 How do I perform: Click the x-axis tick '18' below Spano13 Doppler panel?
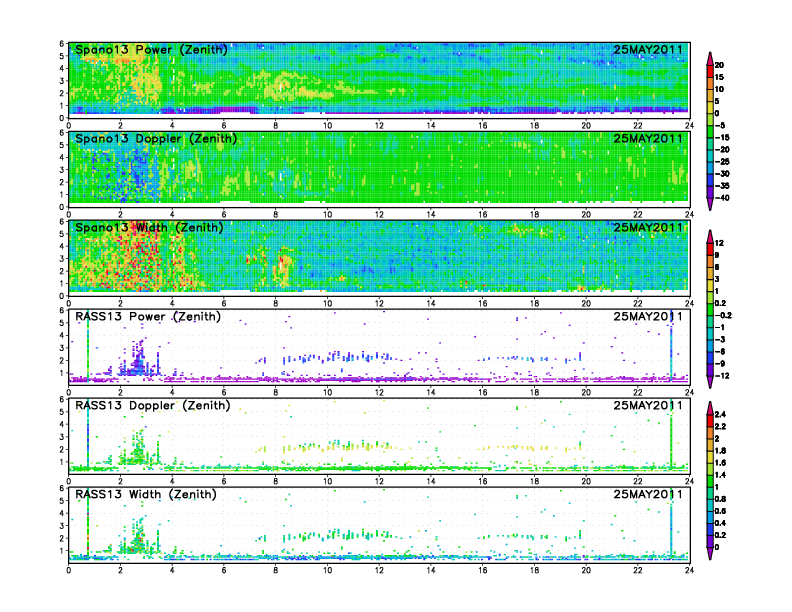pyautogui.click(x=534, y=215)
